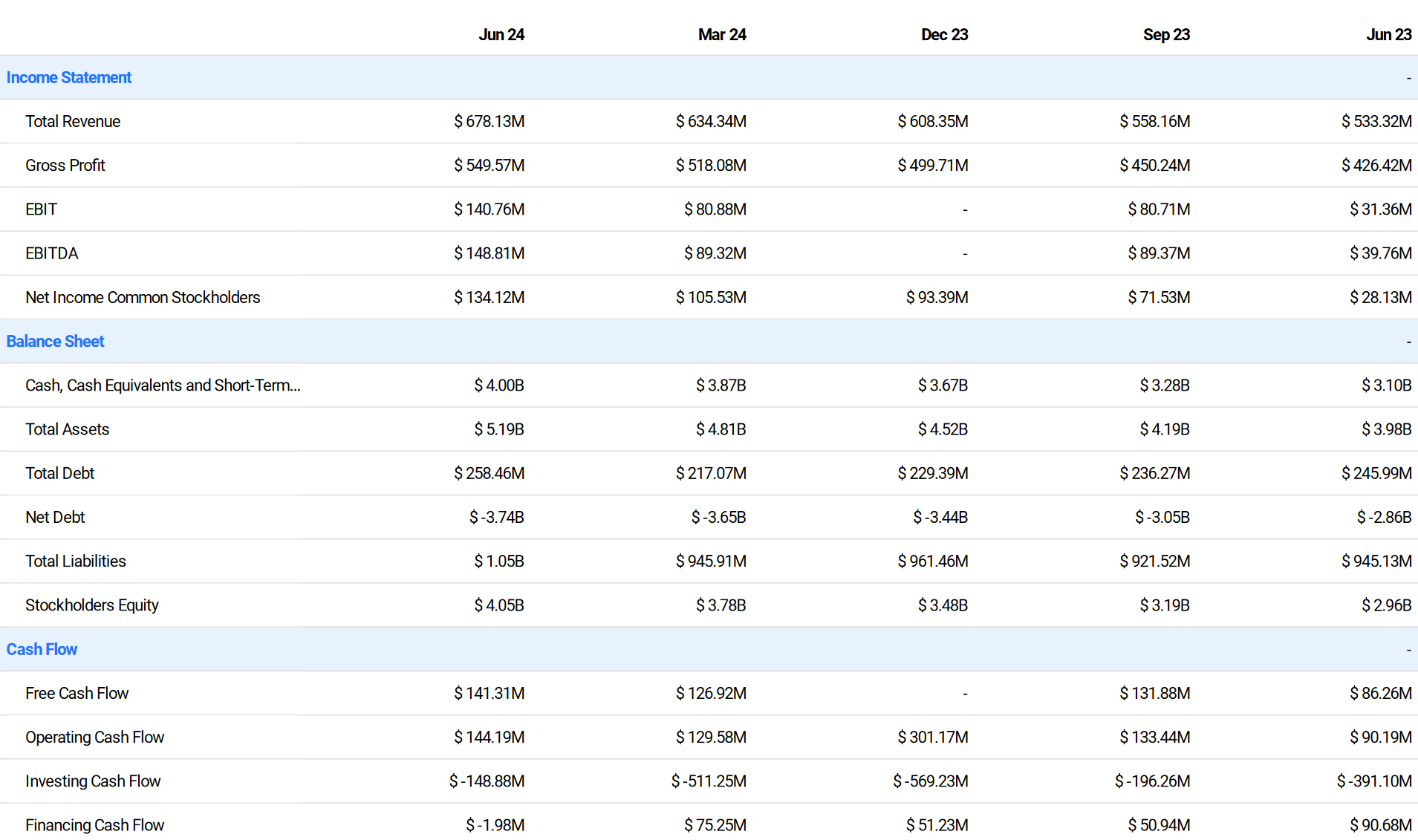Select the Dec 23 column header
Image resolution: width=1418 pixels, height=840 pixels.
[944, 34]
